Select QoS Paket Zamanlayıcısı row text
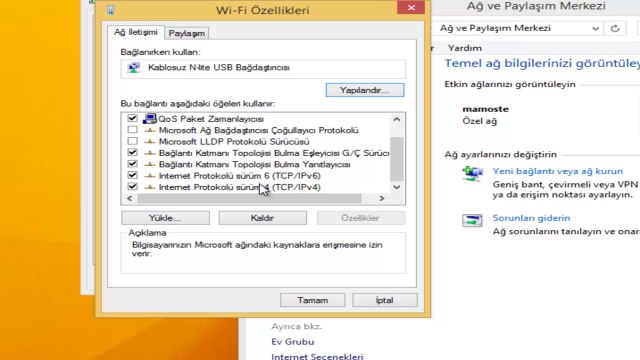The height and width of the screenshot is (360, 640). click(x=211, y=119)
